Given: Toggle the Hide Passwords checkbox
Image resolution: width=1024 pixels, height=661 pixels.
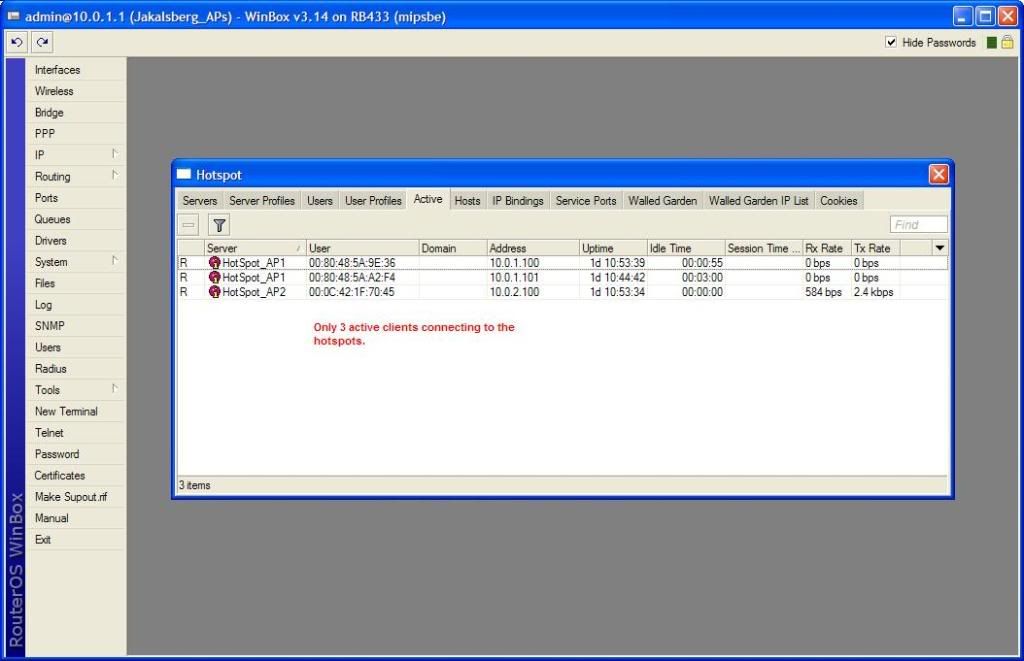Looking at the screenshot, I should click(890, 42).
